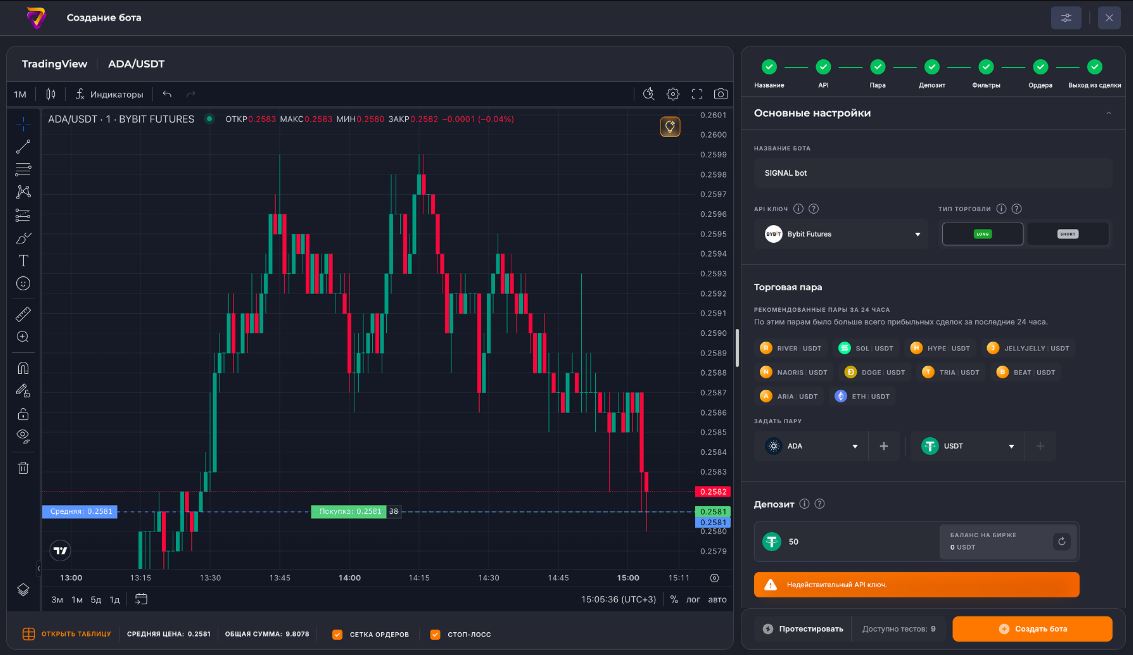Toggle the Стоп-лосс checkbox
This screenshot has height=655, width=1133.
tap(435, 634)
